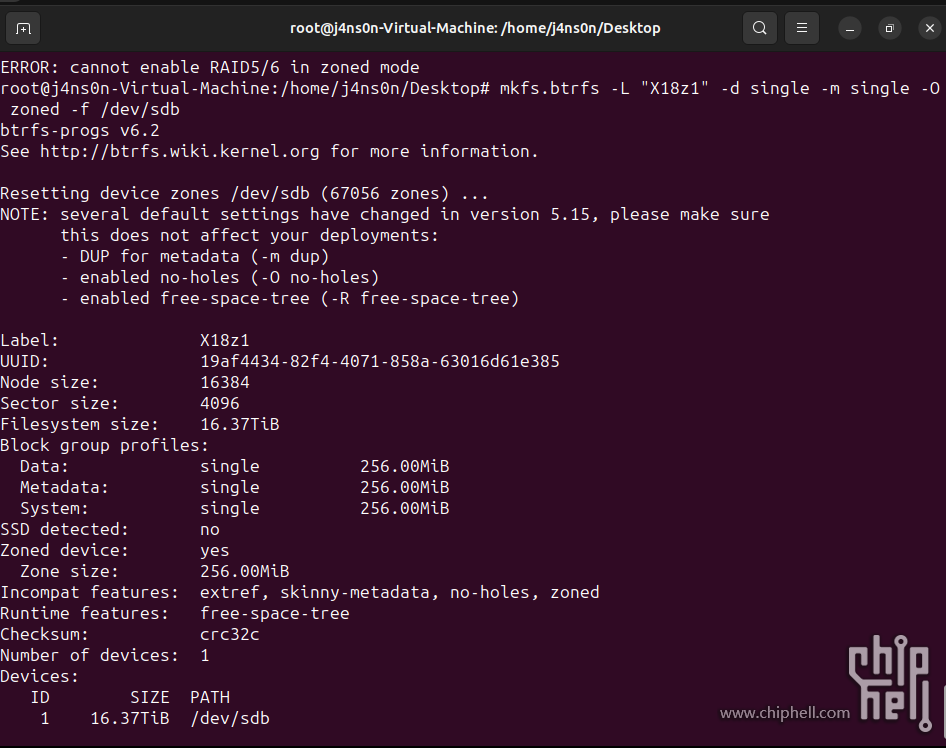Click the label value 'X18z1'
Image resolution: width=946 pixels, height=748 pixels.
point(224,340)
